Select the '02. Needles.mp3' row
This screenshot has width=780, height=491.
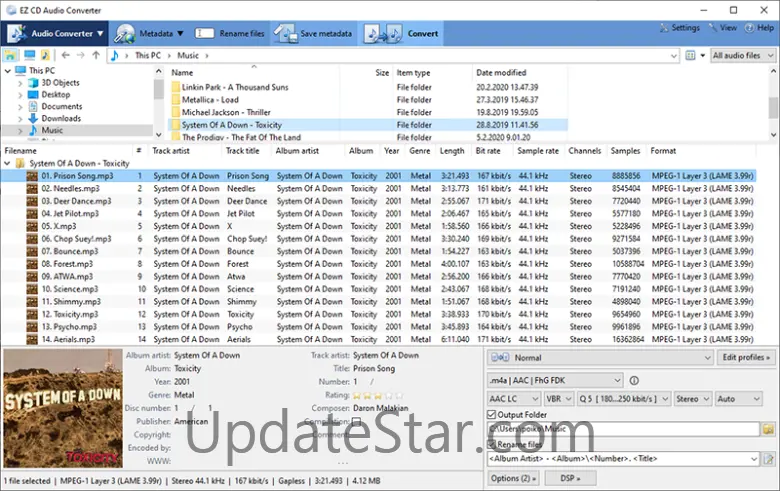[x=378, y=189]
